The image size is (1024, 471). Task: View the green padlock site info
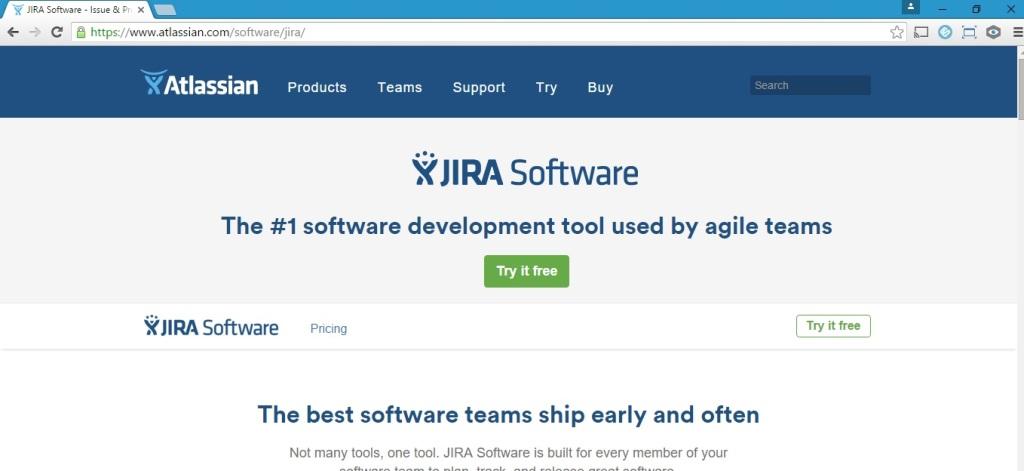pos(81,32)
